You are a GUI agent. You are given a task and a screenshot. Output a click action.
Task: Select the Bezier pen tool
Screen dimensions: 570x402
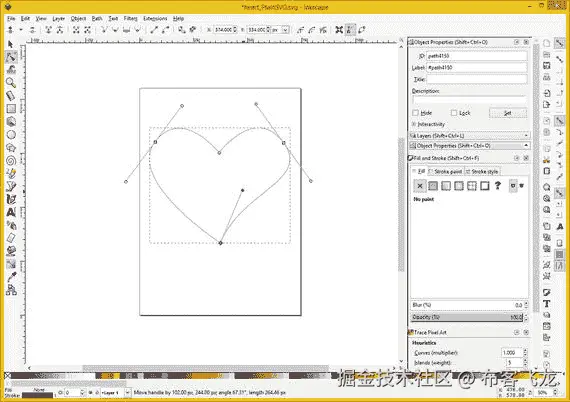click(x=11, y=186)
